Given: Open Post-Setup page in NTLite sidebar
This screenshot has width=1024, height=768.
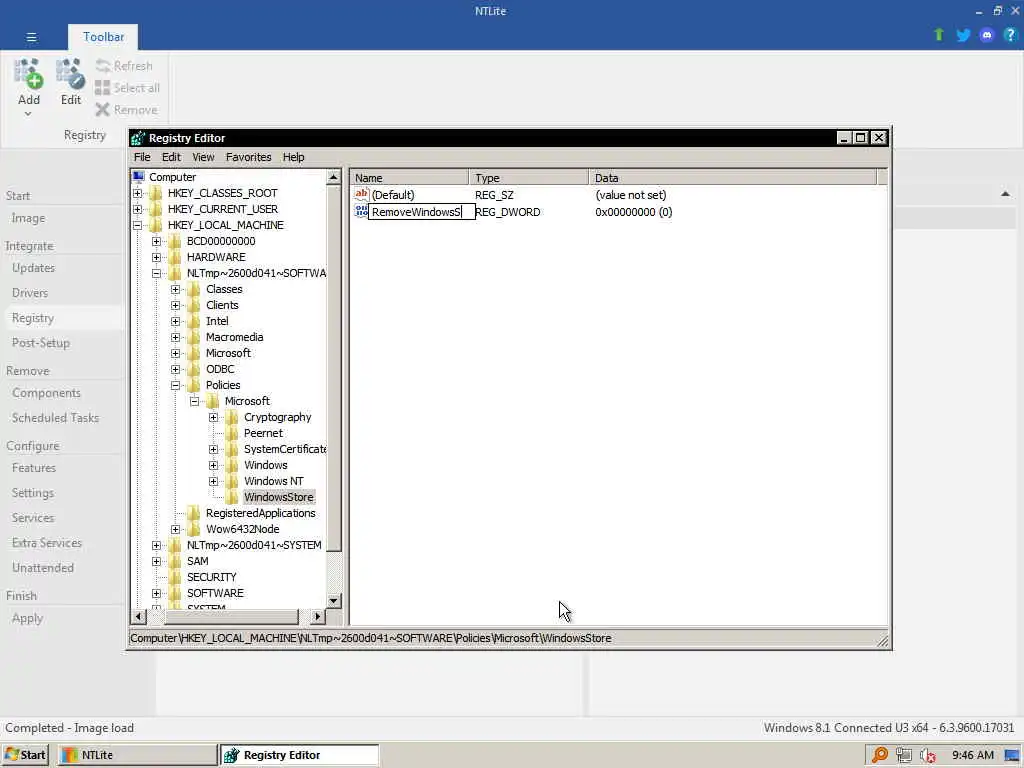Looking at the screenshot, I should [x=40, y=343].
